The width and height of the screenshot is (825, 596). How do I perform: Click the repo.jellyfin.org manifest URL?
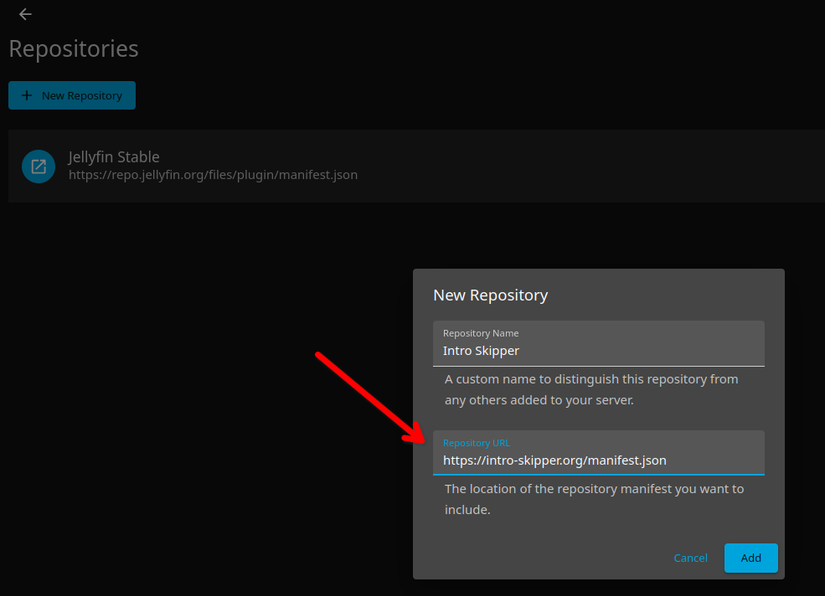pos(212,174)
